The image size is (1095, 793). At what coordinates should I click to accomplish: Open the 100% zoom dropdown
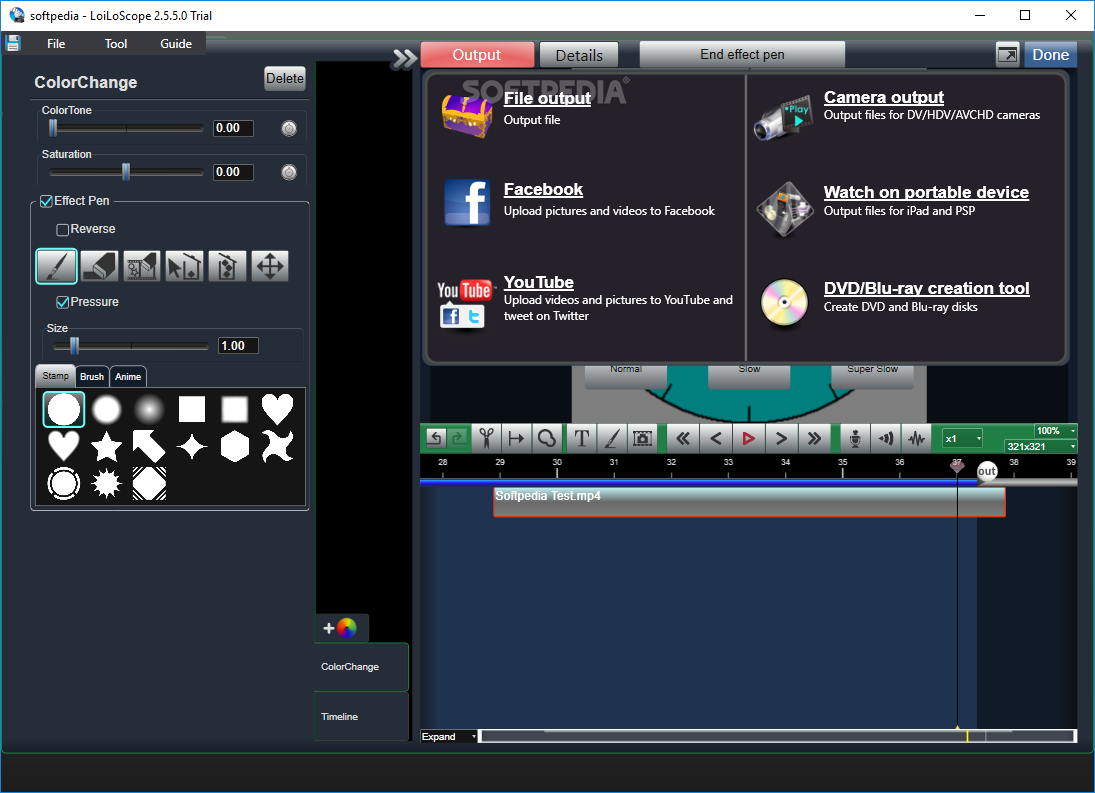click(x=1054, y=431)
